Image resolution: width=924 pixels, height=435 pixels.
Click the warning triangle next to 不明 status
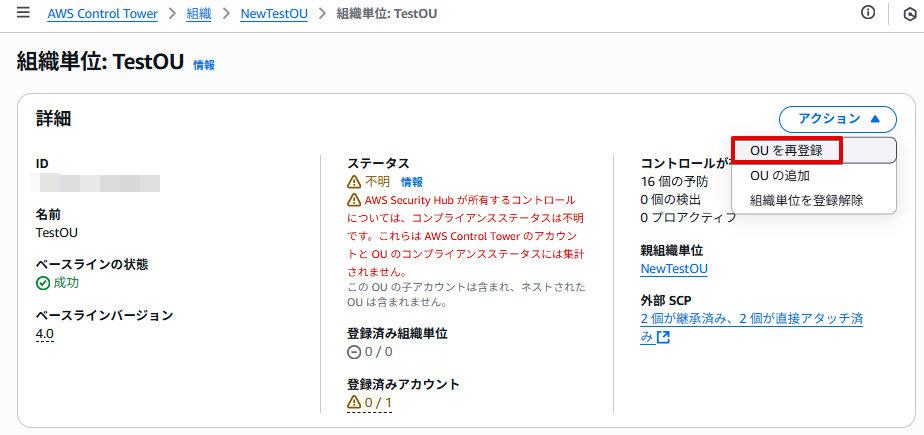tap(354, 182)
